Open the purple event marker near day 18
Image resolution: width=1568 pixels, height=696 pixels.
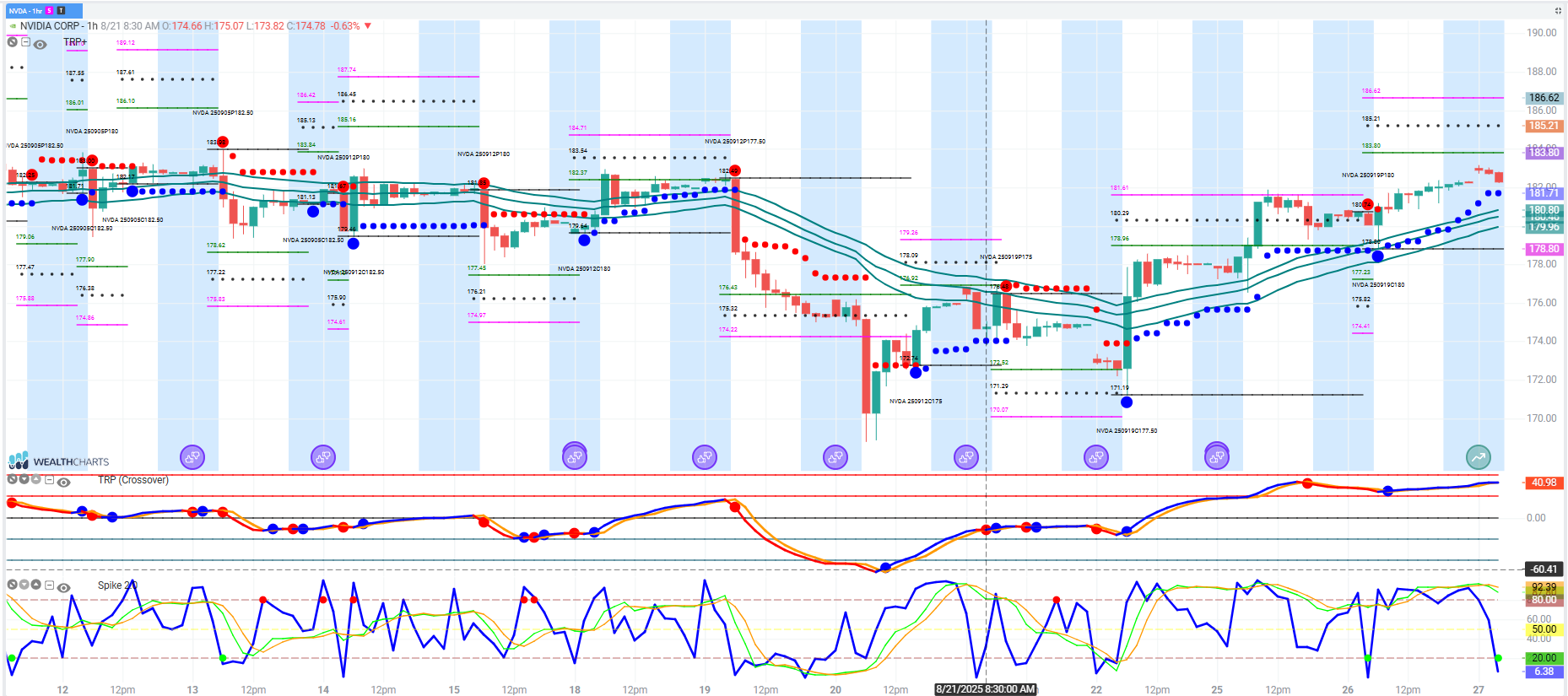click(x=575, y=457)
